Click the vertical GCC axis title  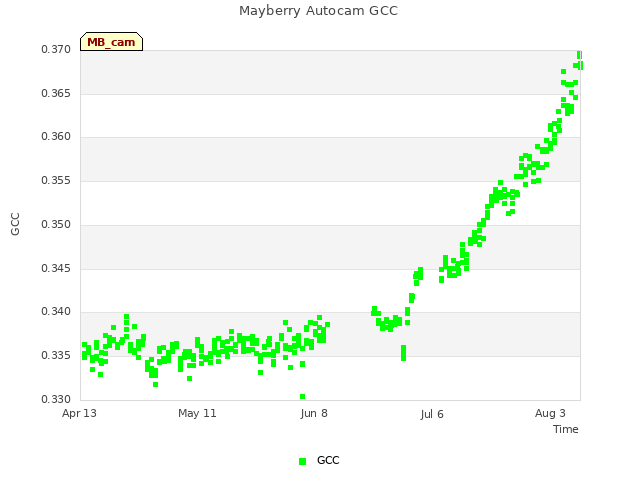(15, 224)
